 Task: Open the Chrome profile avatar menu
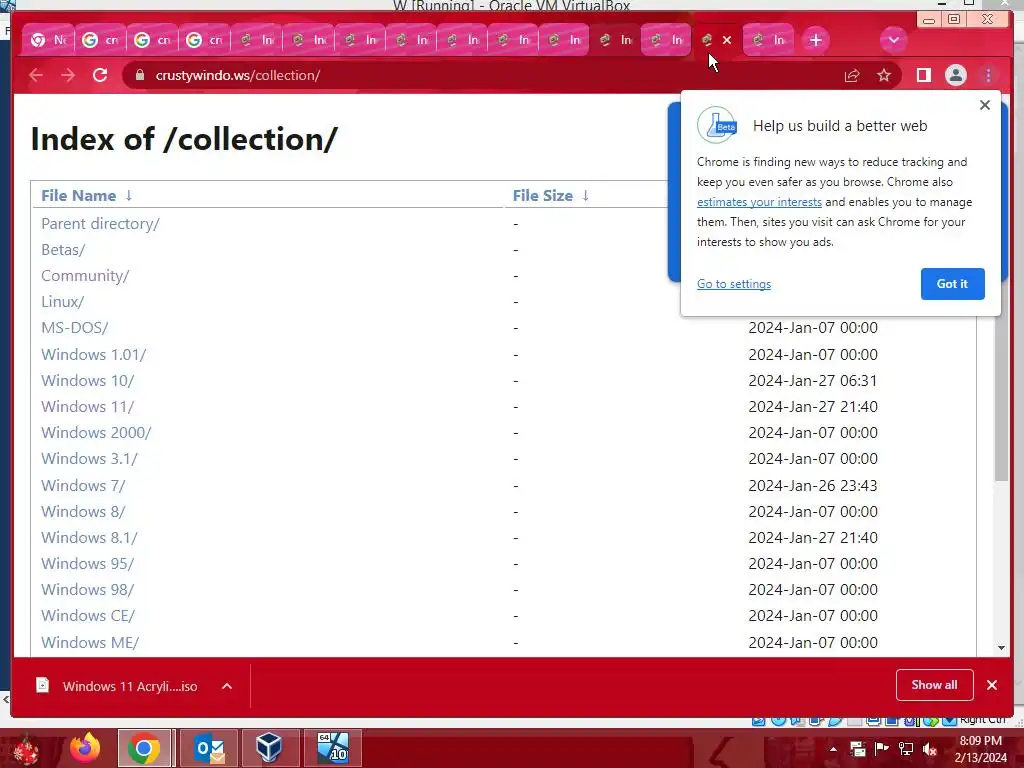[x=955, y=75]
